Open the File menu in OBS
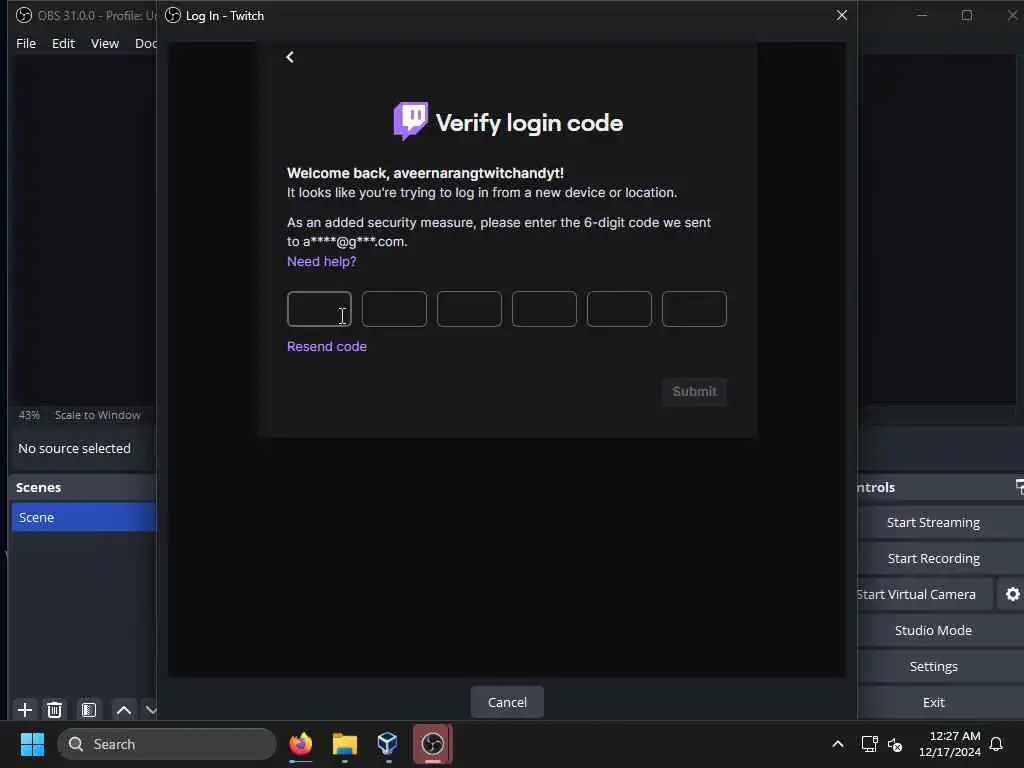Screen dimensions: 1024x768 point(26,43)
